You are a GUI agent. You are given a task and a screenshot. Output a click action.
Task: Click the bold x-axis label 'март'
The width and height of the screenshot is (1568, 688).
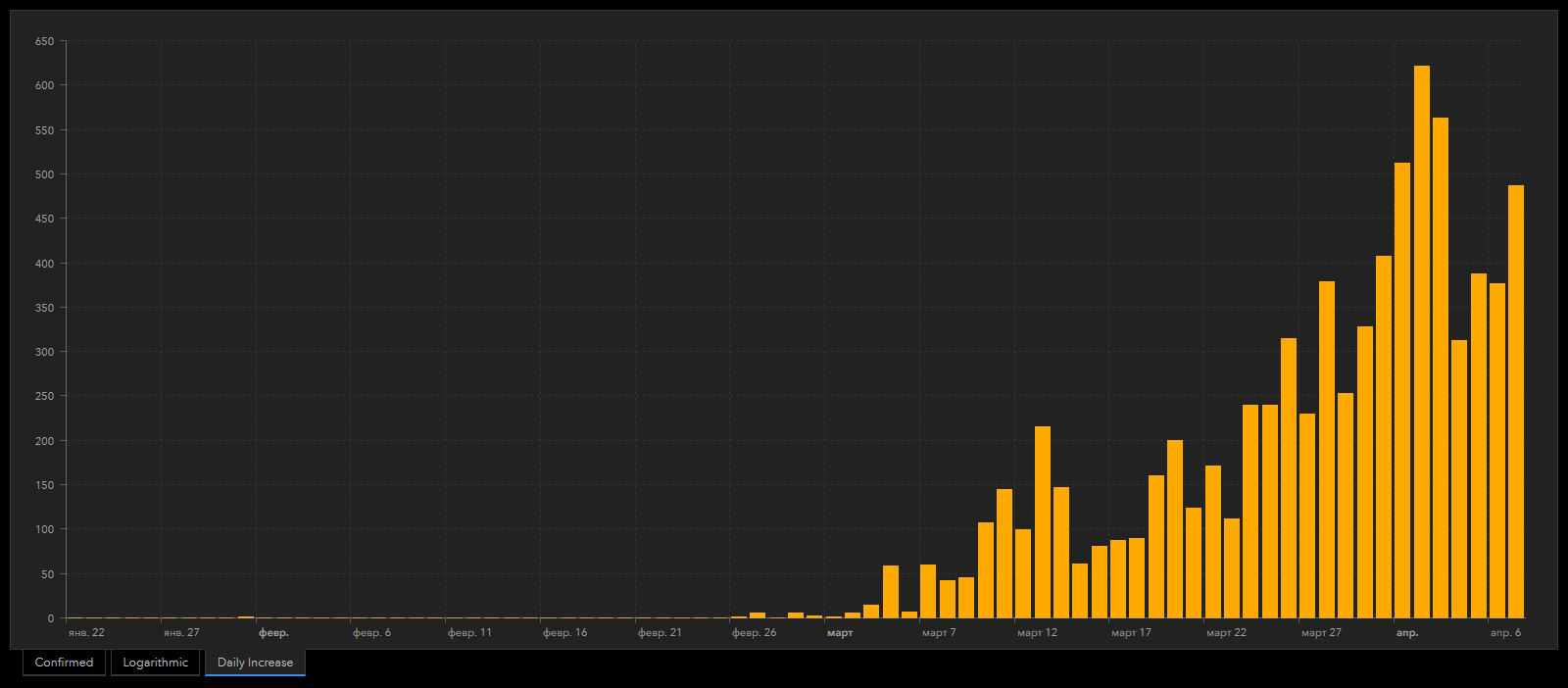coord(840,633)
